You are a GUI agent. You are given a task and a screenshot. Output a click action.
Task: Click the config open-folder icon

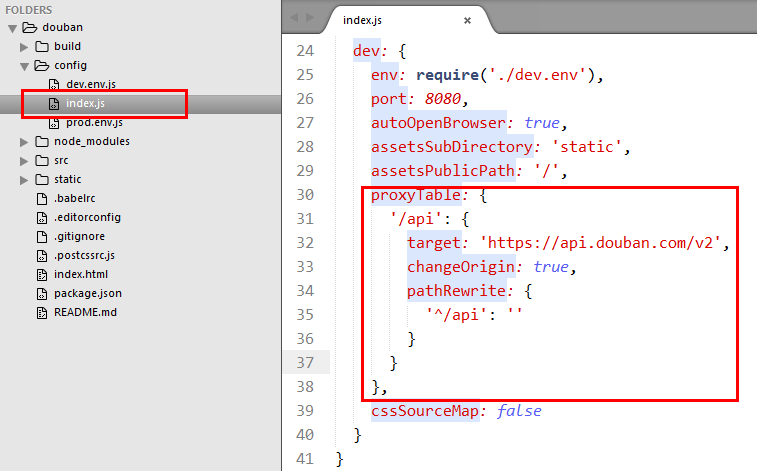coord(42,65)
